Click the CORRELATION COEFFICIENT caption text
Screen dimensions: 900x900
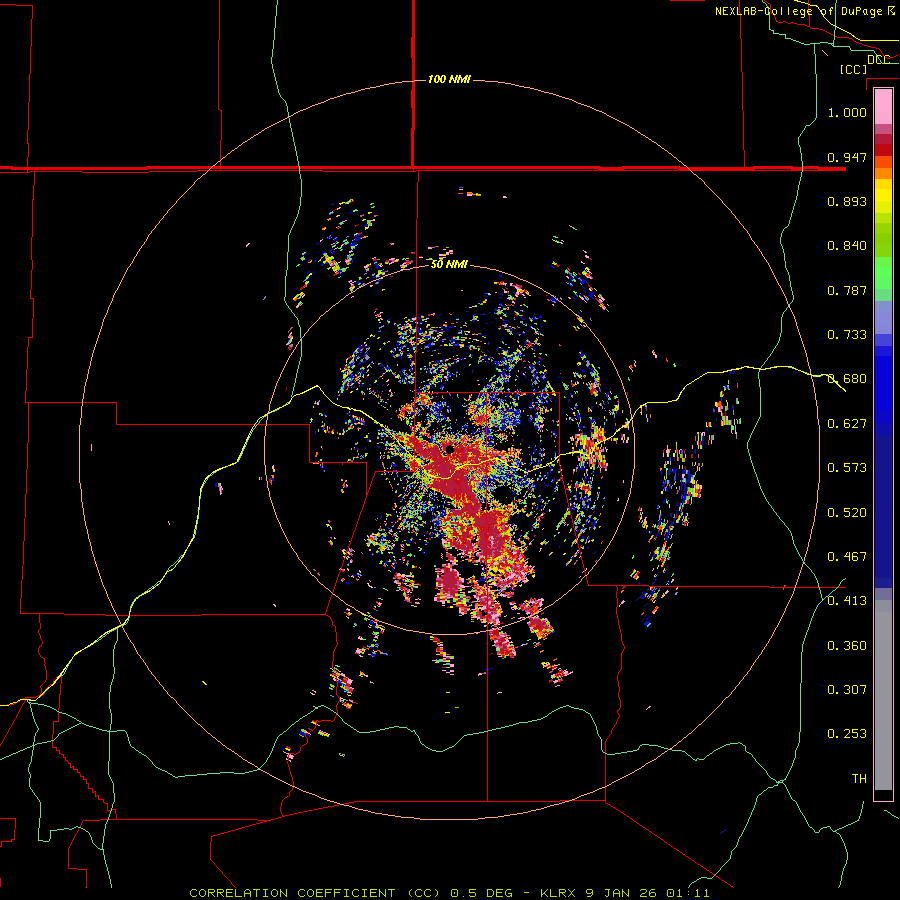297,893
